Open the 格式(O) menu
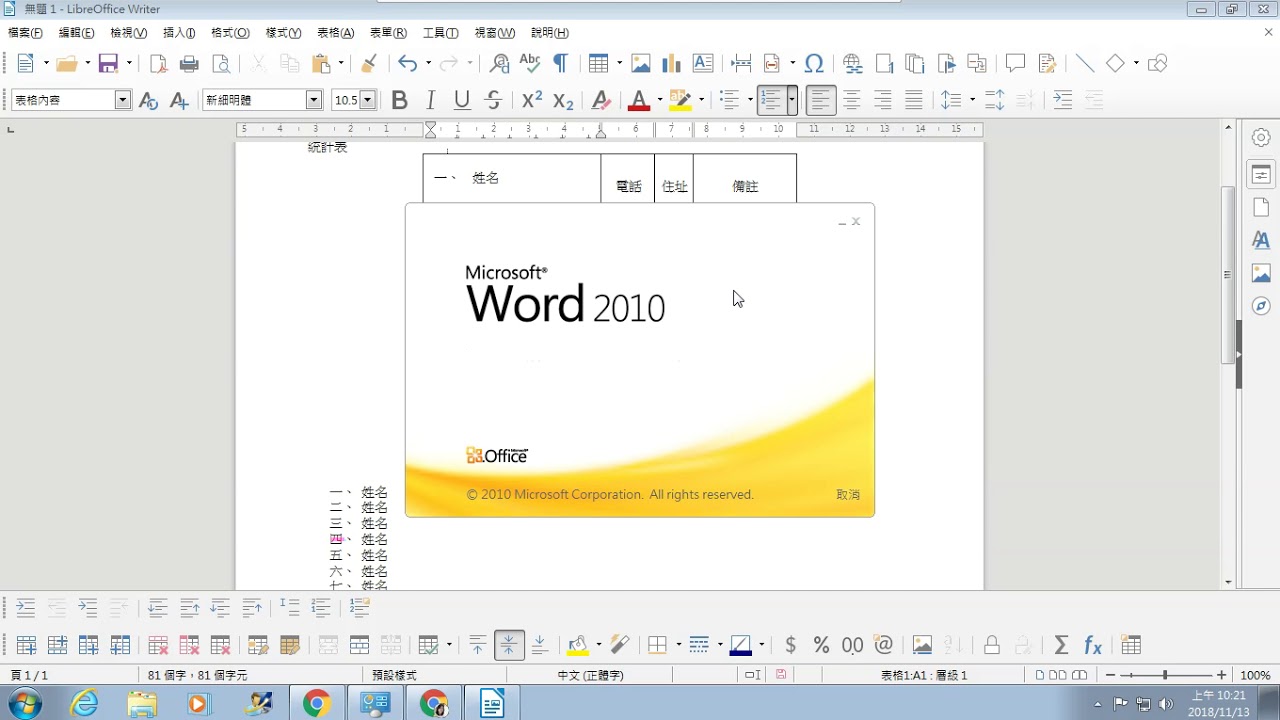The width and height of the screenshot is (1280, 720). click(230, 33)
